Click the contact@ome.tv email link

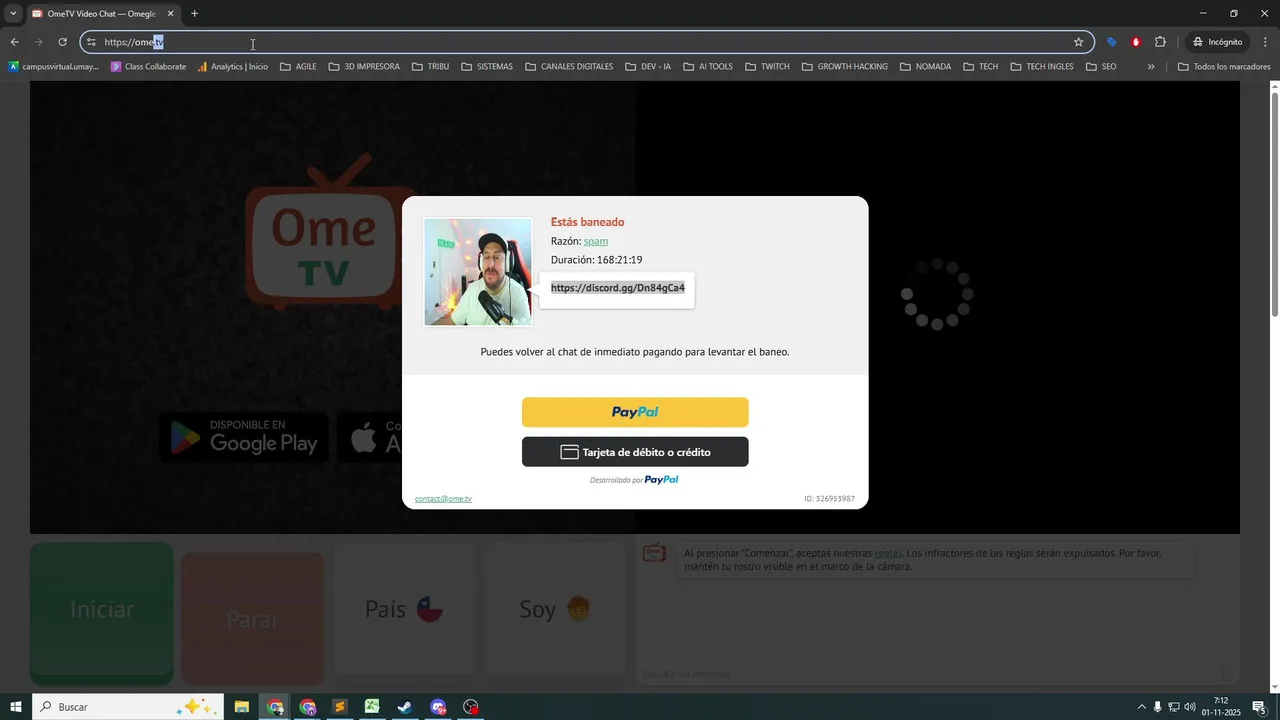coord(443,499)
